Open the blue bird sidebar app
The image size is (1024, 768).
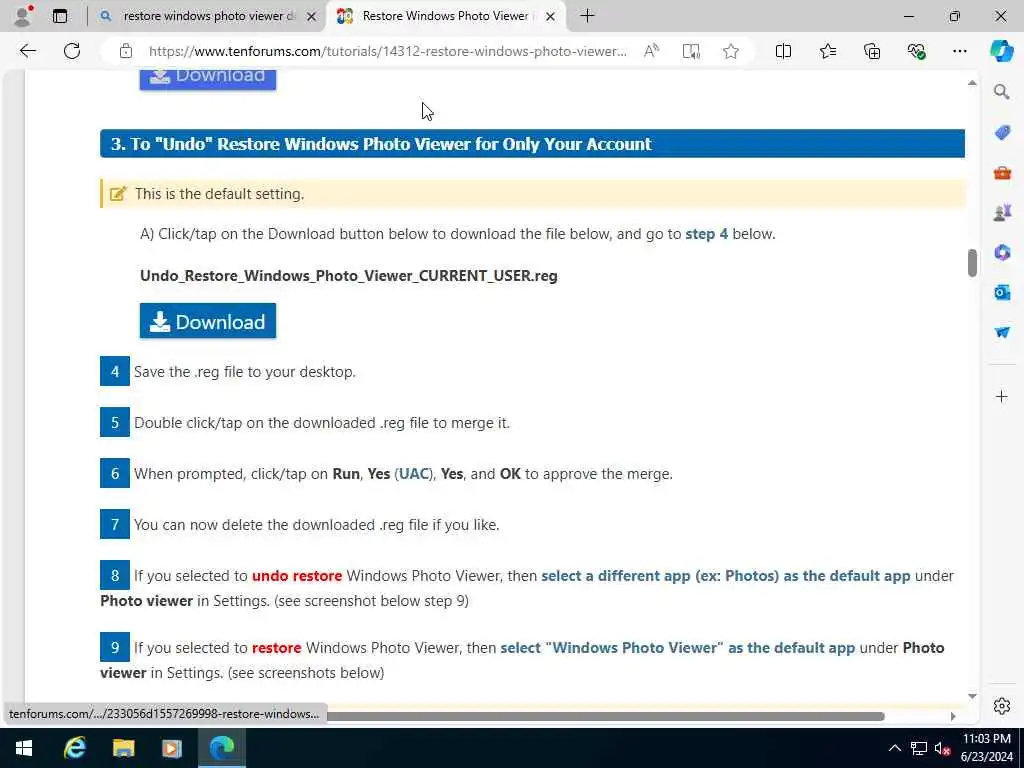coord(1002,332)
